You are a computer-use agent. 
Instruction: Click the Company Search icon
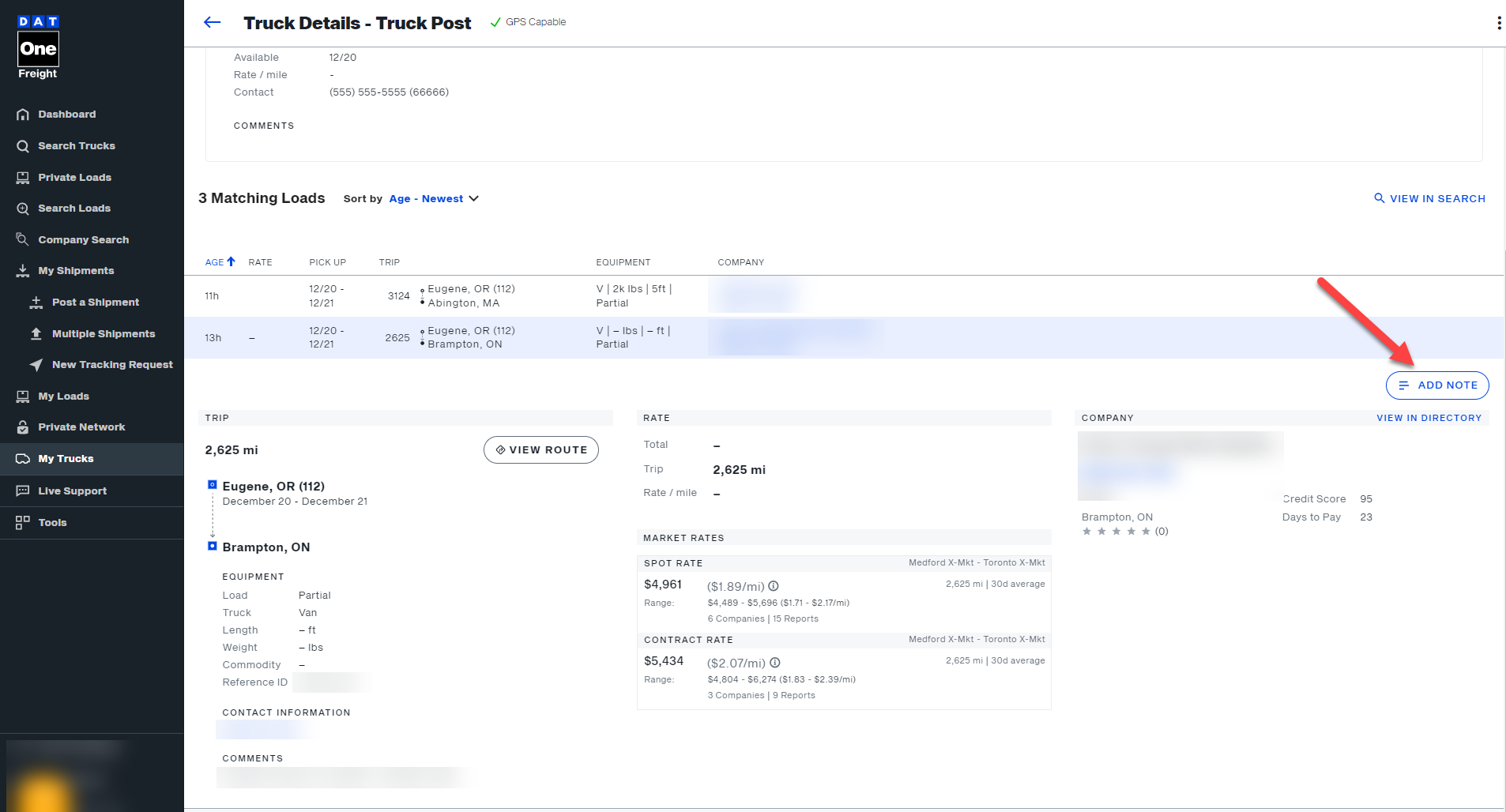[23, 239]
